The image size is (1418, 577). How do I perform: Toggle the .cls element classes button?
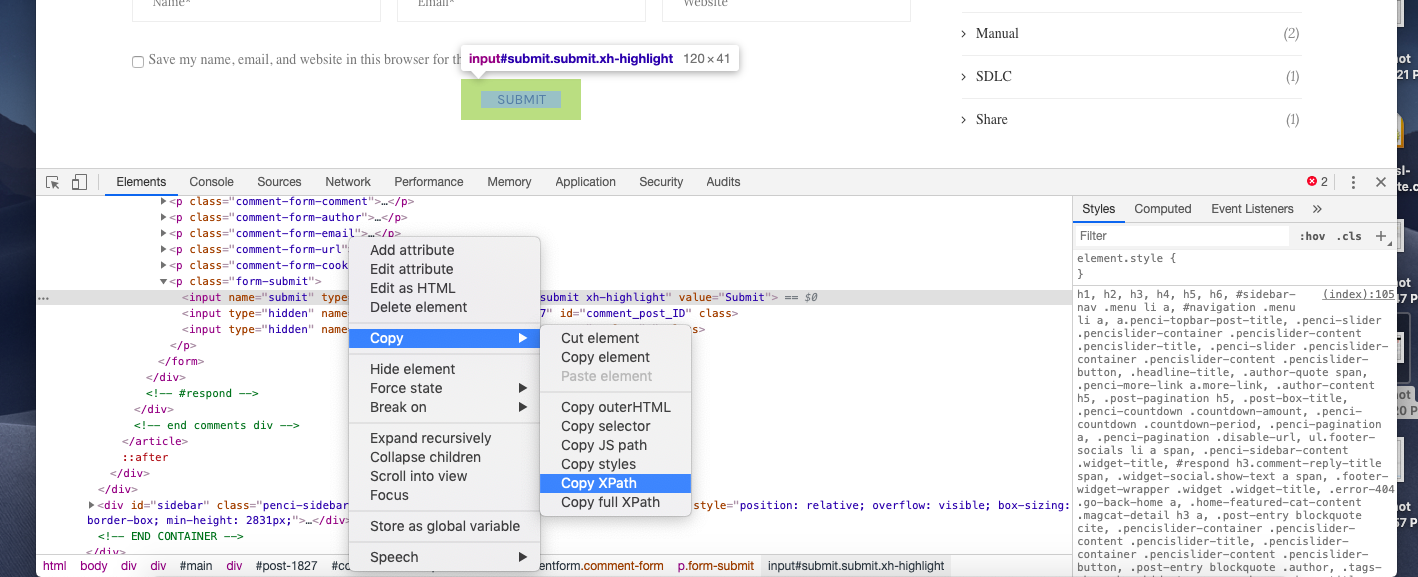point(1350,236)
